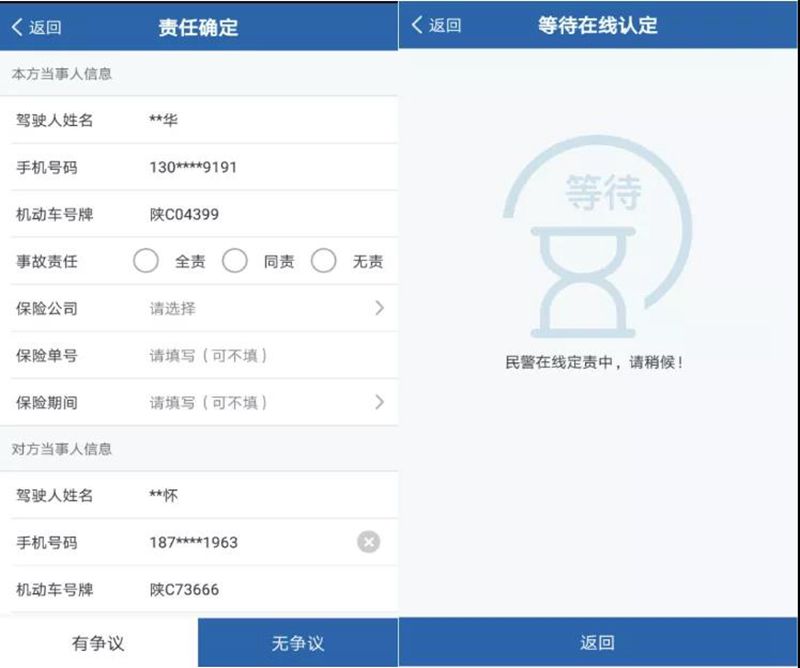Select the 全责 radio button
Screen dimensions: 800x668
pyautogui.click(x=145, y=261)
